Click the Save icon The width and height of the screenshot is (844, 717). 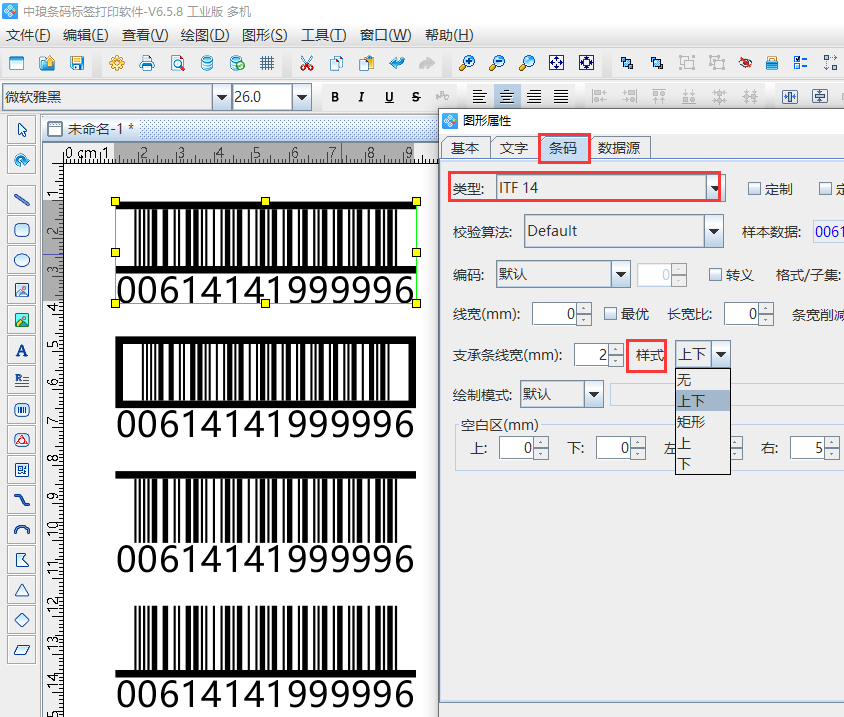(77, 63)
